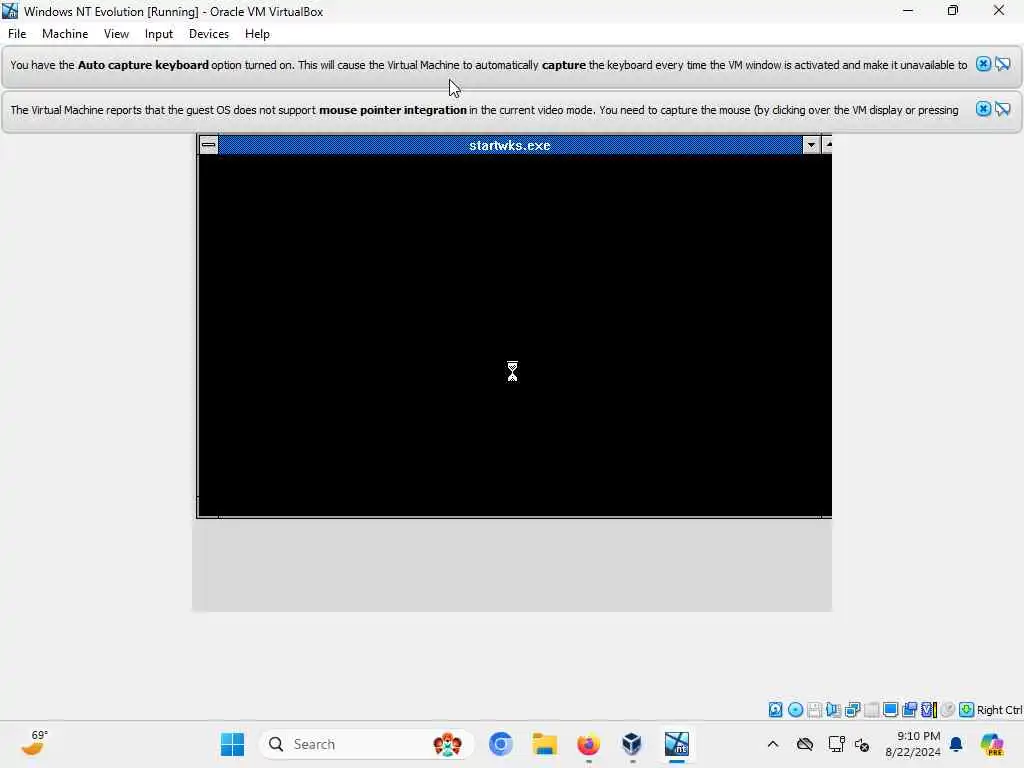Click the OneDrive cloud tray icon
This screenshot has width=1024, height=768.
coord(805,744)
